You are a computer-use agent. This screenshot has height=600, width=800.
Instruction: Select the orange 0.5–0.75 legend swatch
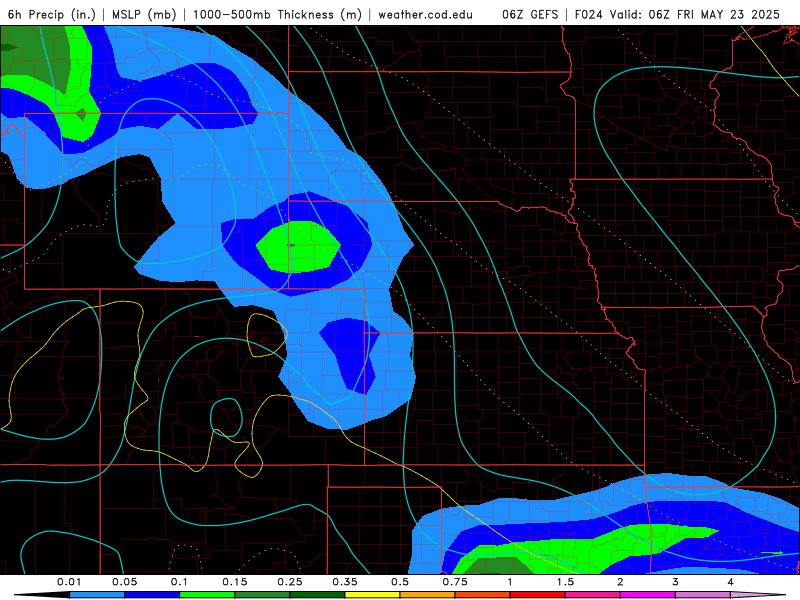click(428, 595)
